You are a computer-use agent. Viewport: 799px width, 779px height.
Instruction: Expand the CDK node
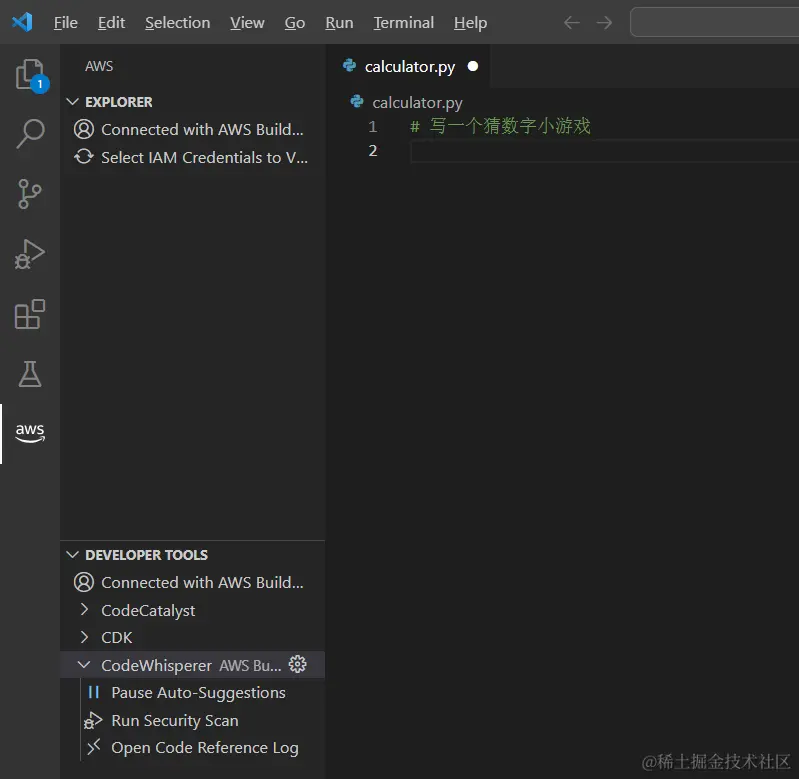(85, 637)
